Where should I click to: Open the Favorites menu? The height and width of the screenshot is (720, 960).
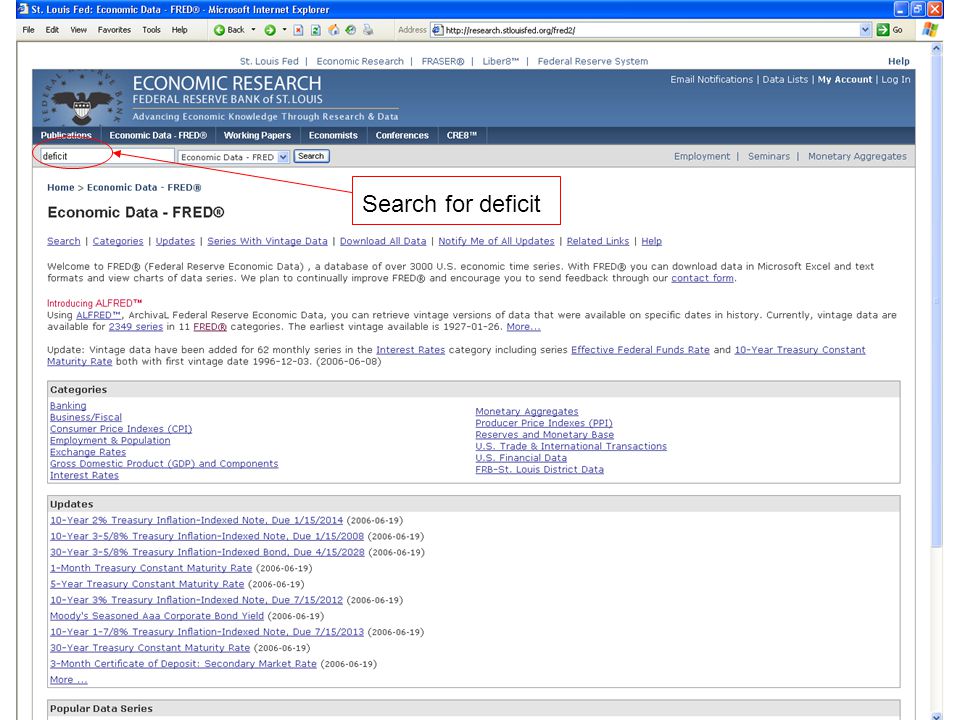click(114, 30)
